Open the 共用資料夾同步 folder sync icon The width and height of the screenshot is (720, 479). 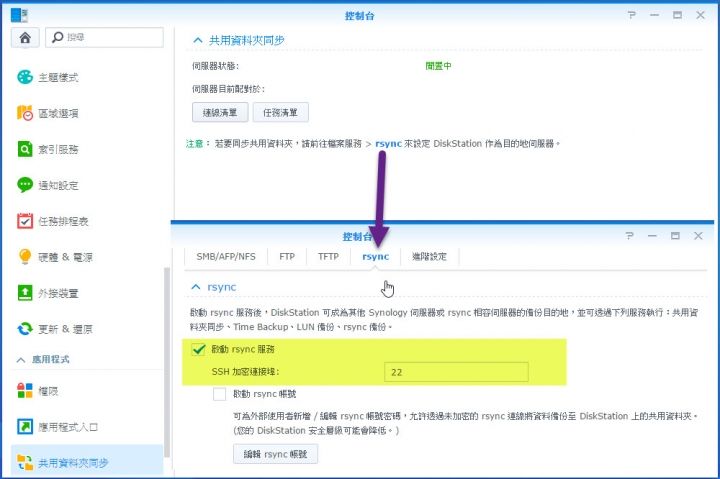(25, 462)
